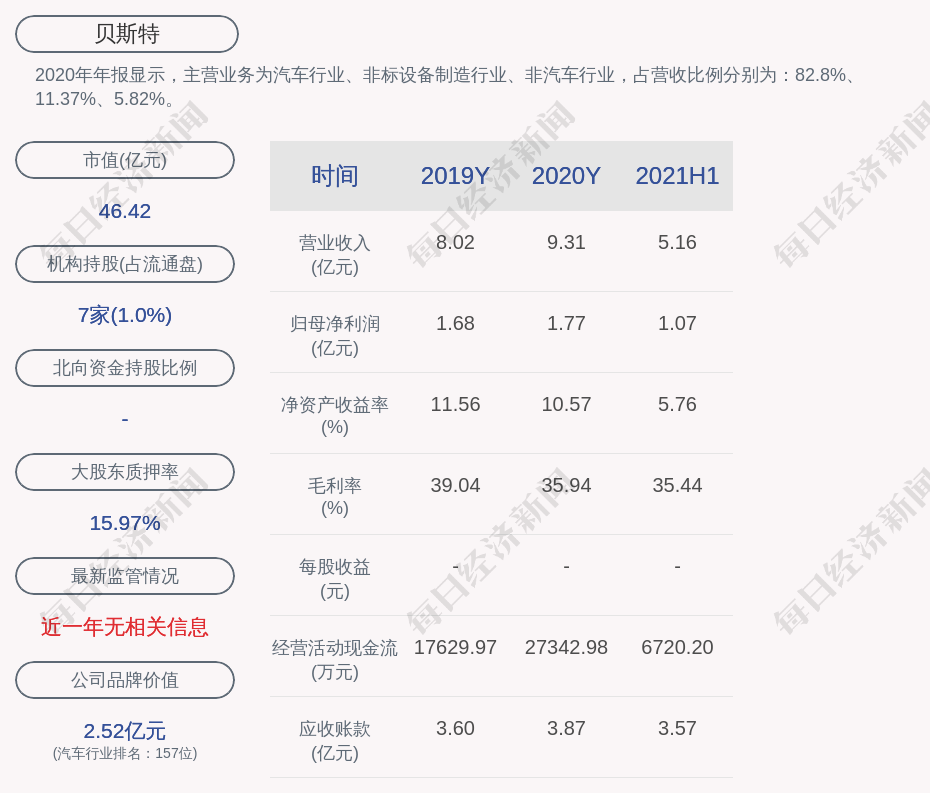Select the 2021H1 column header

coord(677,176)
